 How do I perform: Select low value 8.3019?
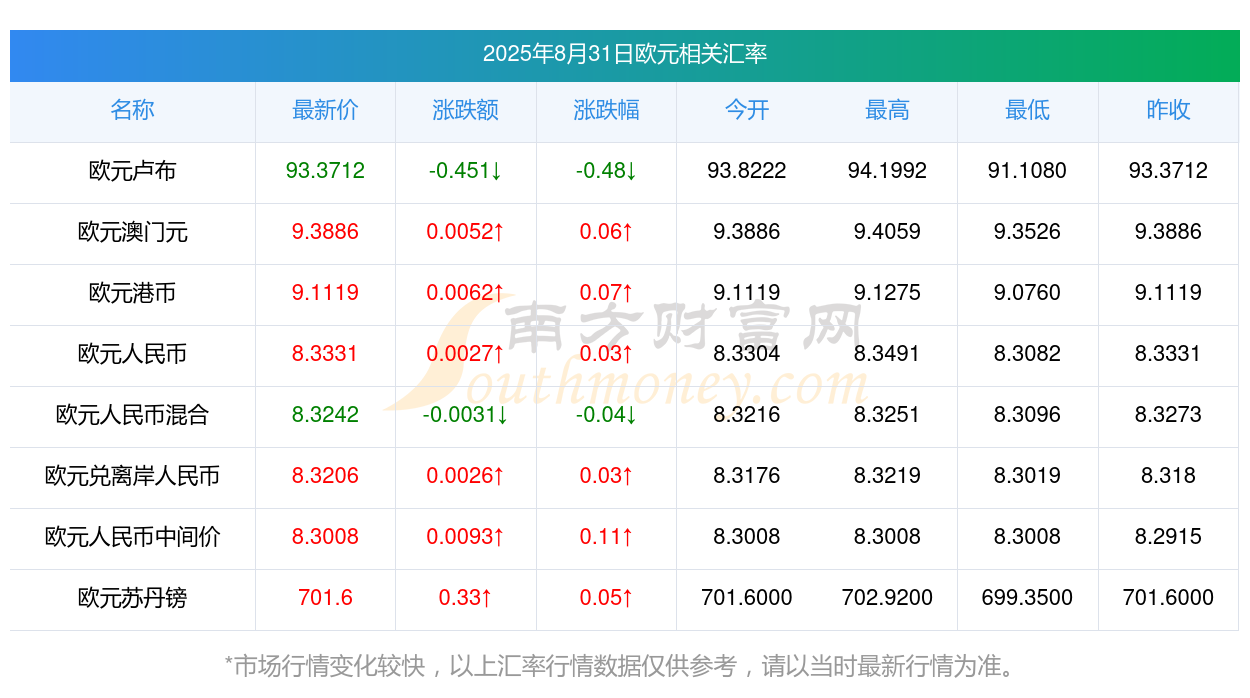pyautogui.click(x=1028, y=476)
